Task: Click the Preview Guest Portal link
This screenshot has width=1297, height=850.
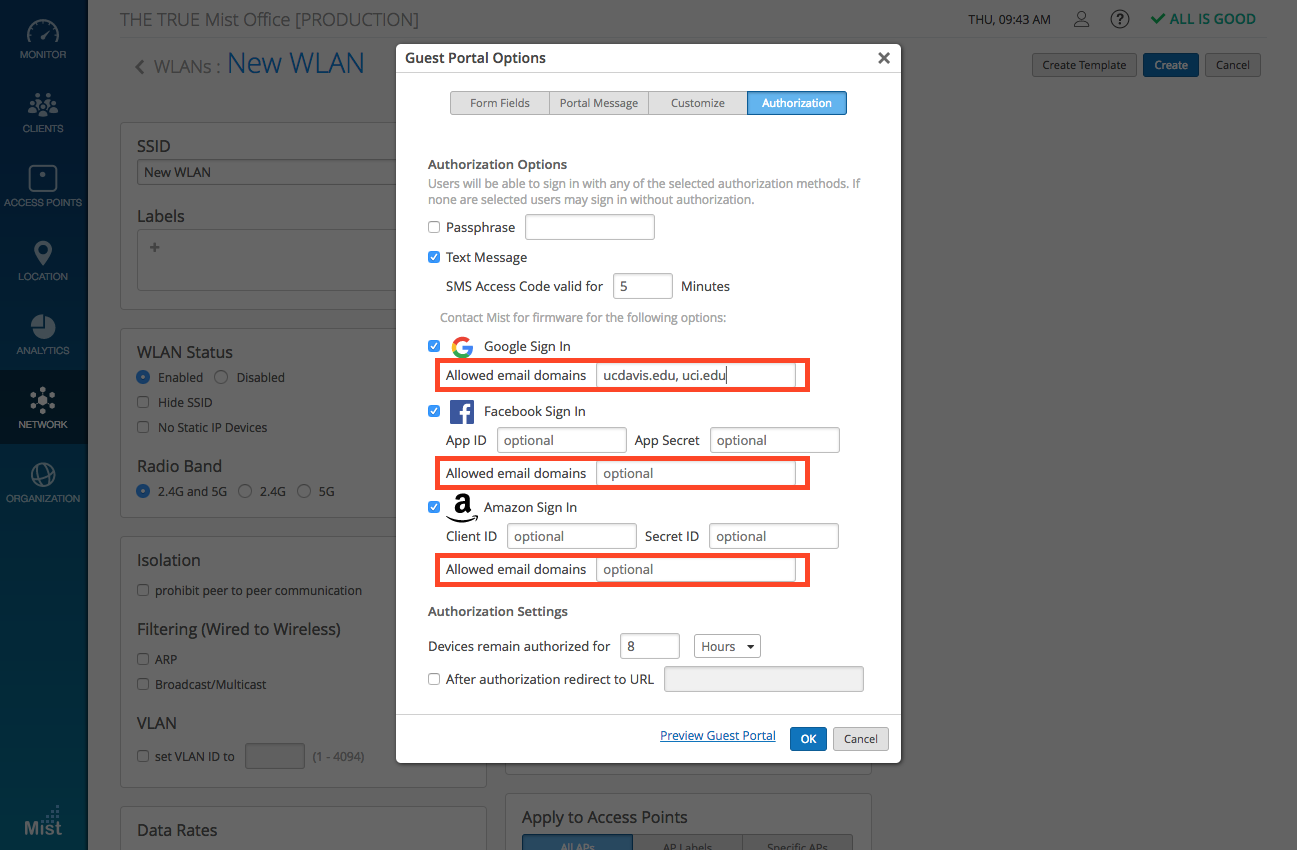Action: click(717, 736)
